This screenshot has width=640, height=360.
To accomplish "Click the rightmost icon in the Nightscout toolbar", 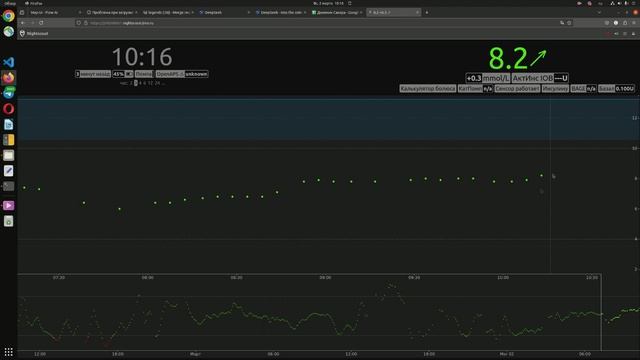I will (633, 34).
